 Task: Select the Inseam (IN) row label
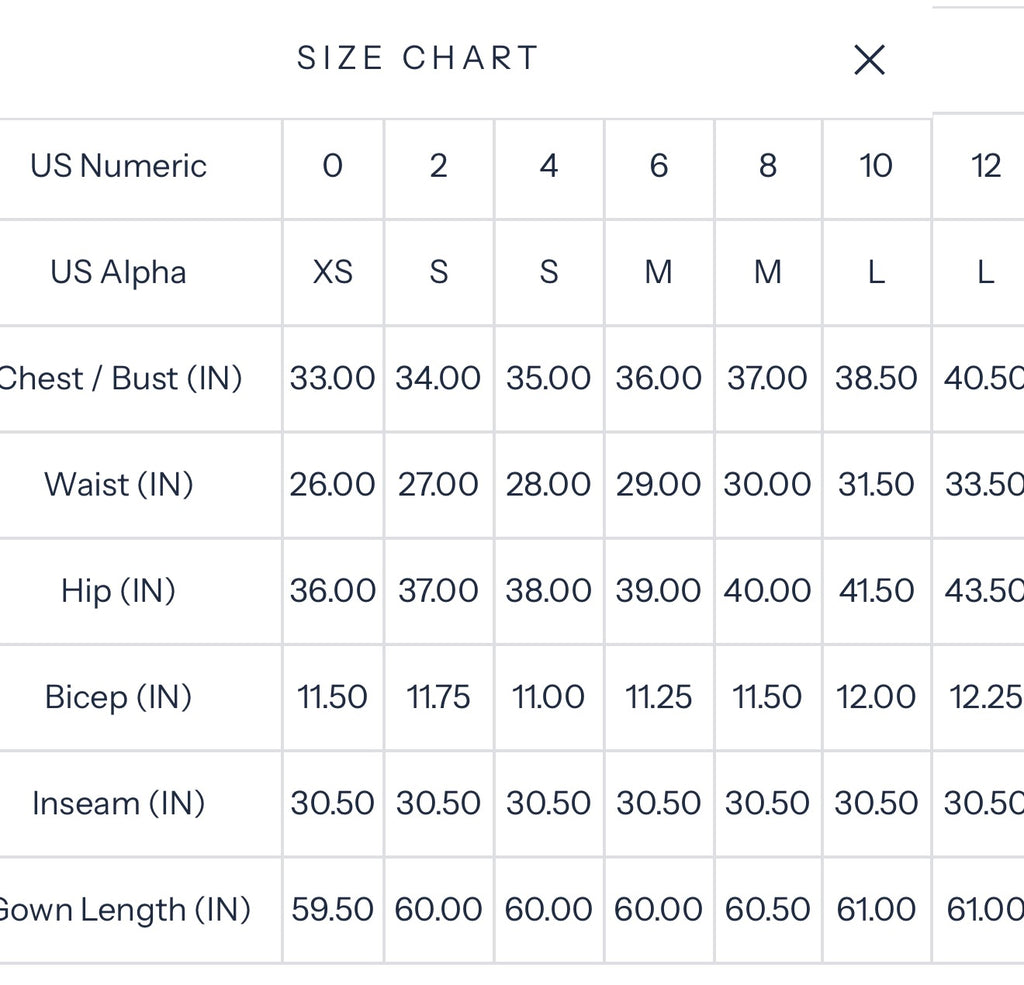coord(118,803)
